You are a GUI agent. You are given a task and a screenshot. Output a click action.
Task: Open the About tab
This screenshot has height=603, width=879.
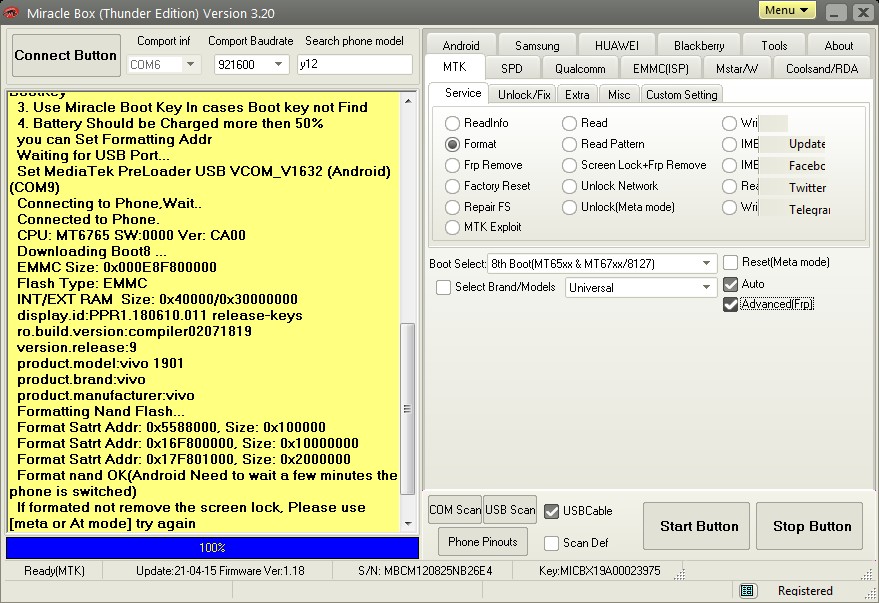pos(839,45)
